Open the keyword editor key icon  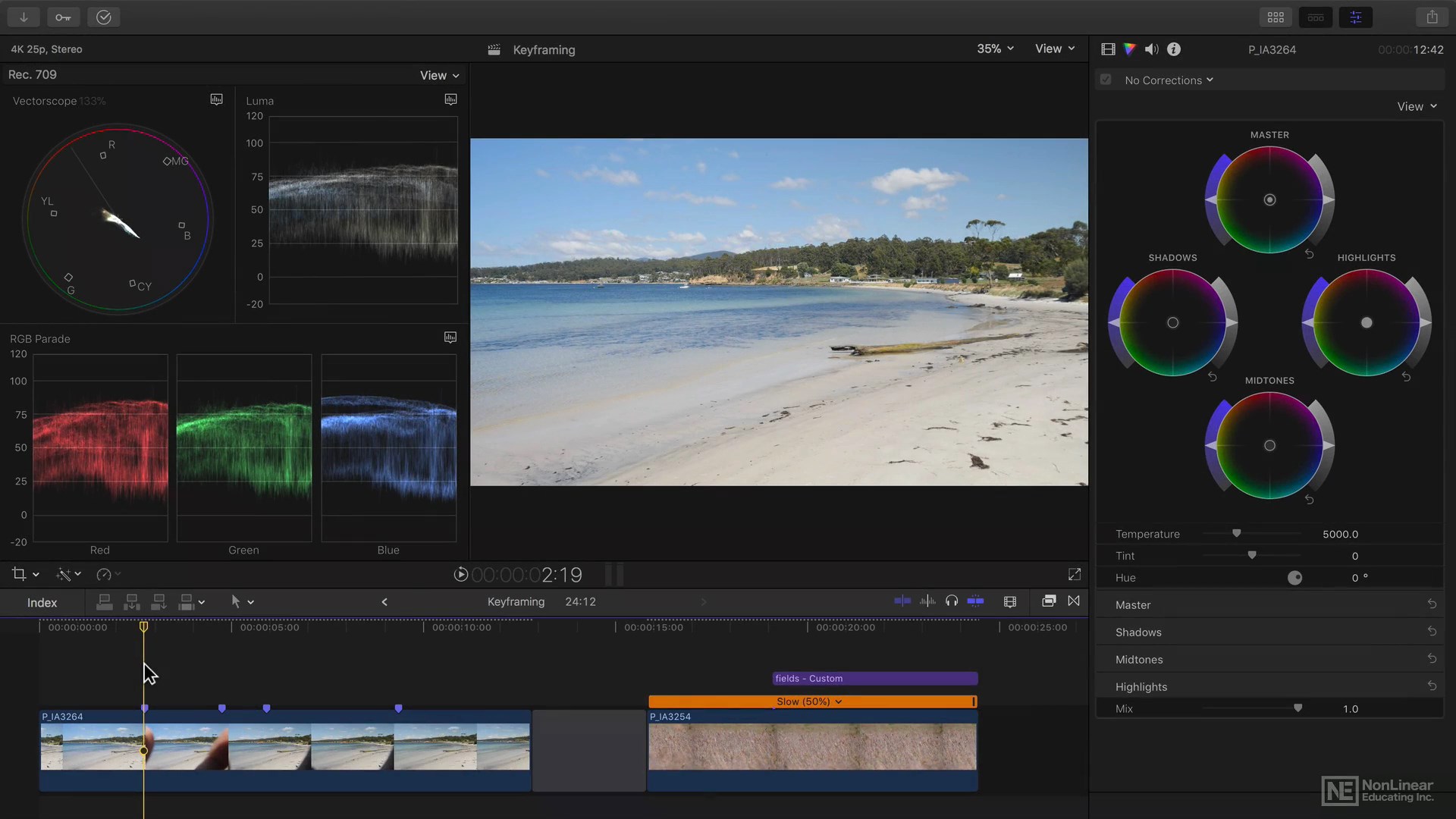tap(63, 17)
